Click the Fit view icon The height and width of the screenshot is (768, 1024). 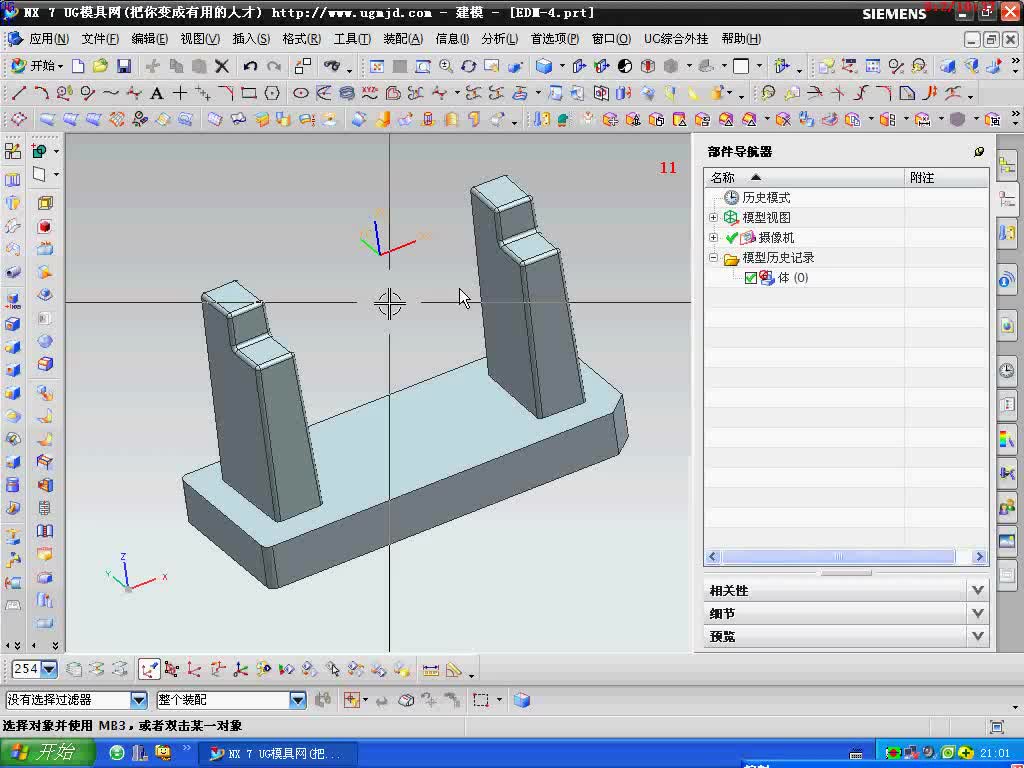tap(377, 66)
